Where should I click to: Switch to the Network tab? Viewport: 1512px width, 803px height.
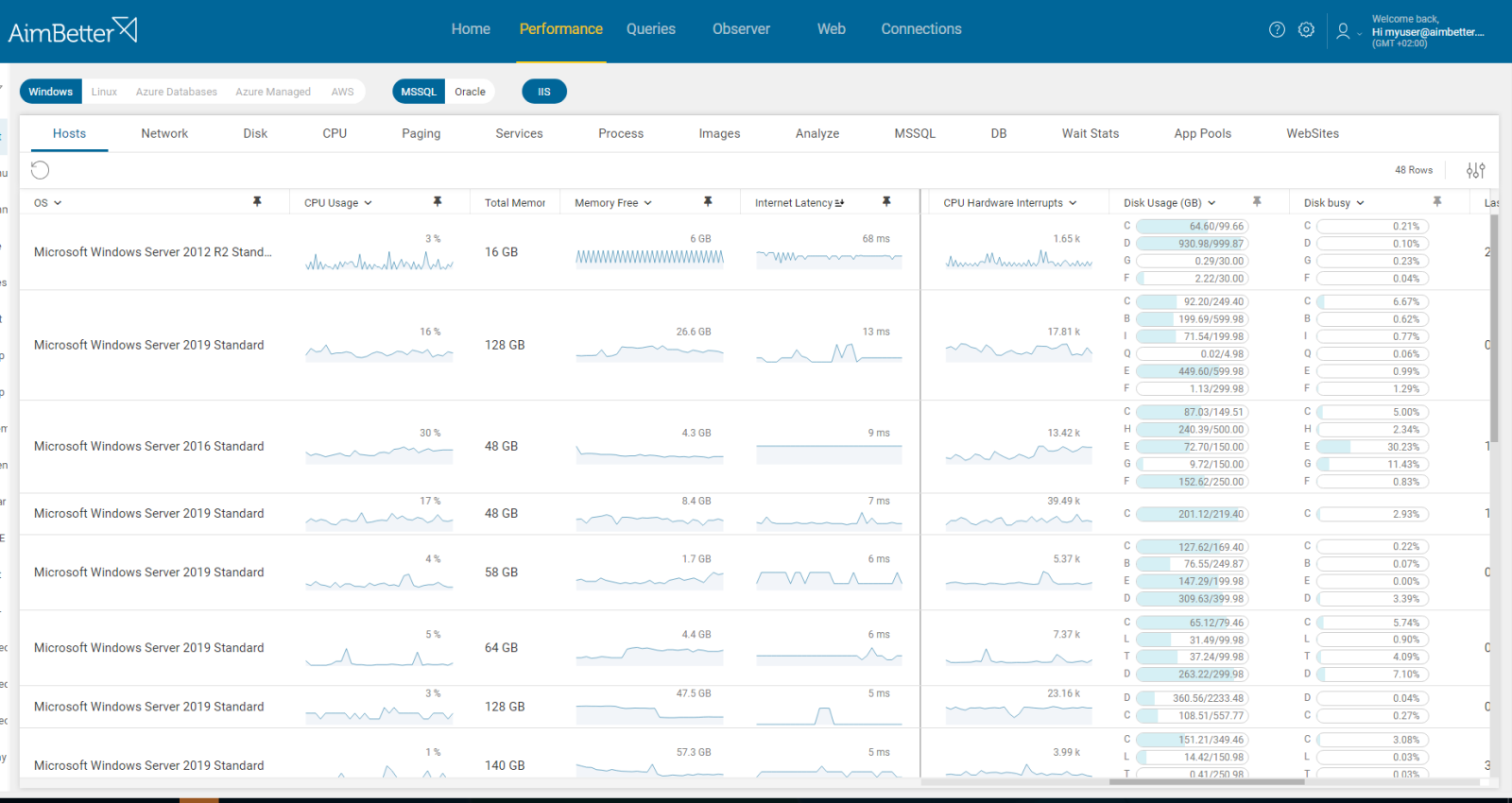click(164, 133)
